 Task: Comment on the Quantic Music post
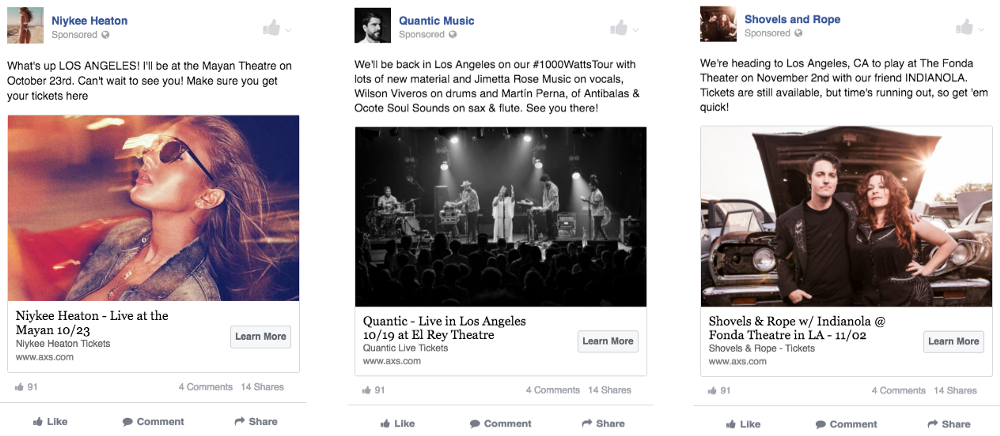(501, 423)
